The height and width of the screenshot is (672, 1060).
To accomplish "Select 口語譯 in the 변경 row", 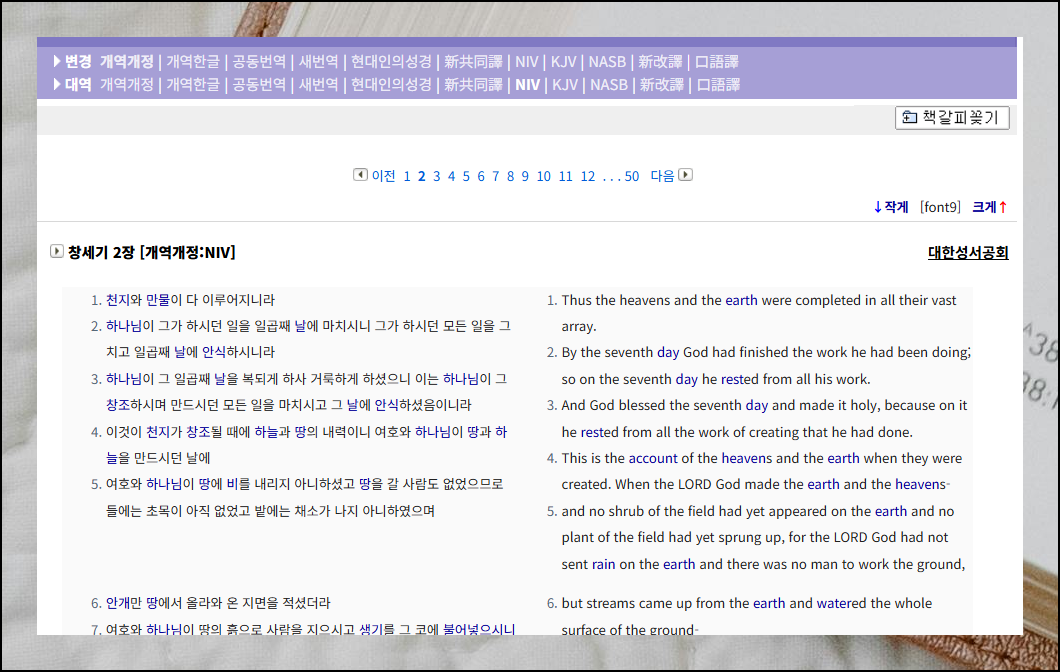I will 717,62.
